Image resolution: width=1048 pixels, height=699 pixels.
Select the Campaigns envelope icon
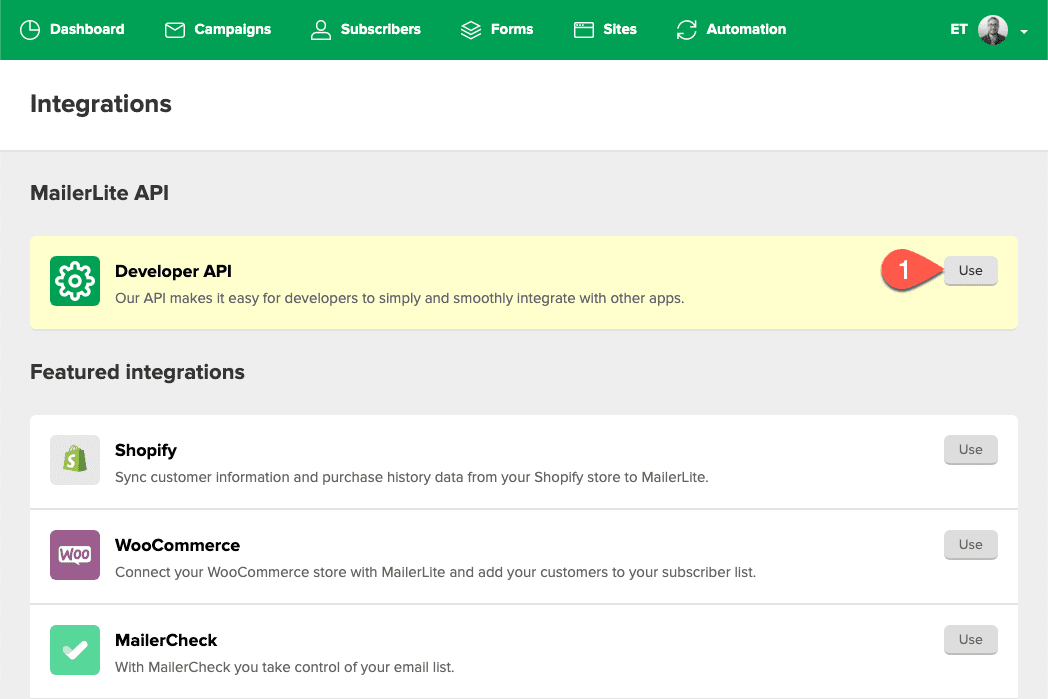point(174,29)
